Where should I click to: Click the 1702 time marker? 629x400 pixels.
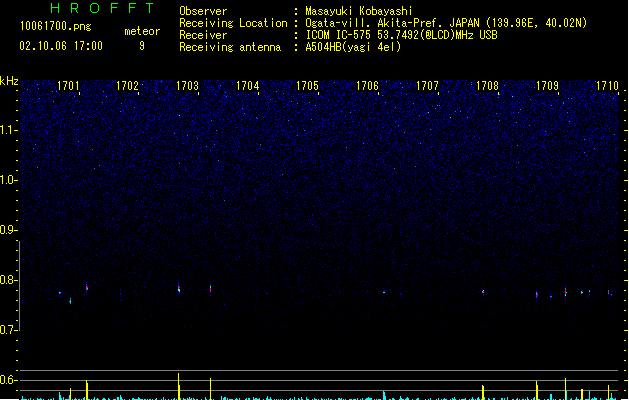(x=127, y=86)
